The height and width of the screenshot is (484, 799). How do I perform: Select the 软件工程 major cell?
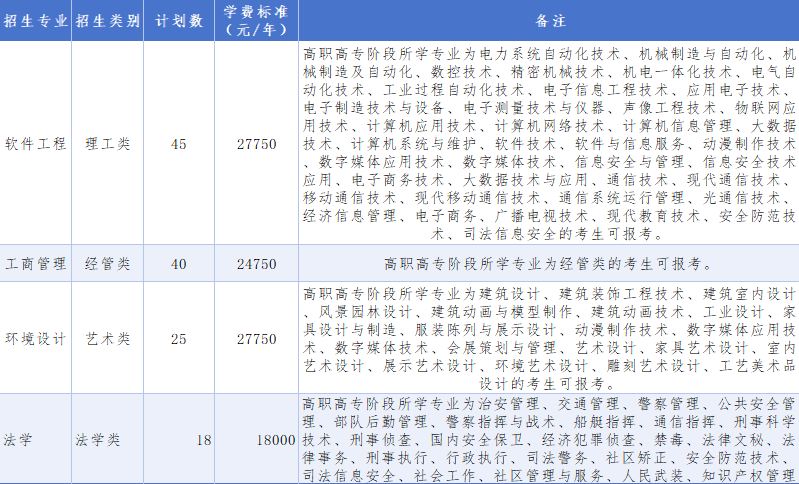(34, 143)
